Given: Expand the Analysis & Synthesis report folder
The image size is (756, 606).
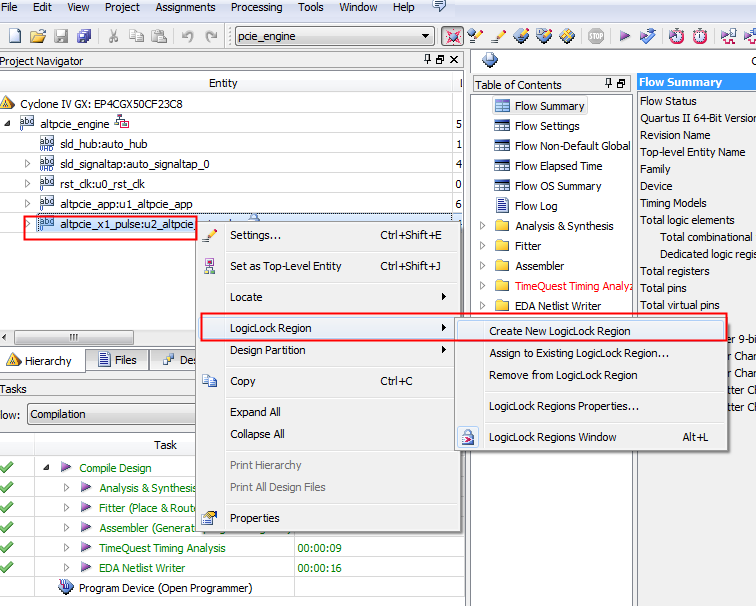Looking at the screenshot, I should [x=483, y=226].
